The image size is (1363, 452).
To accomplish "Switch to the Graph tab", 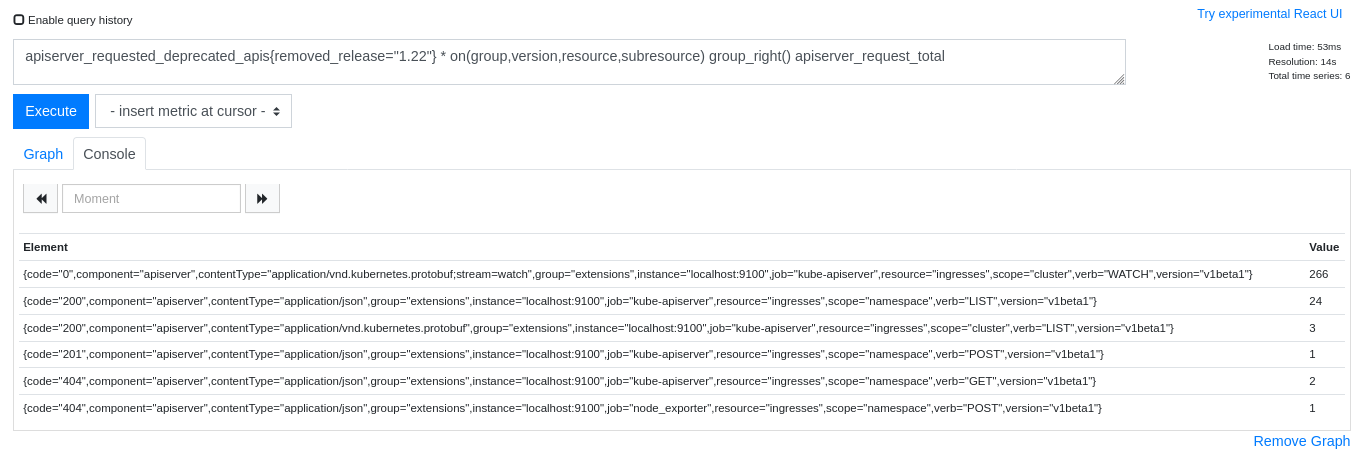I will [43, 154].
